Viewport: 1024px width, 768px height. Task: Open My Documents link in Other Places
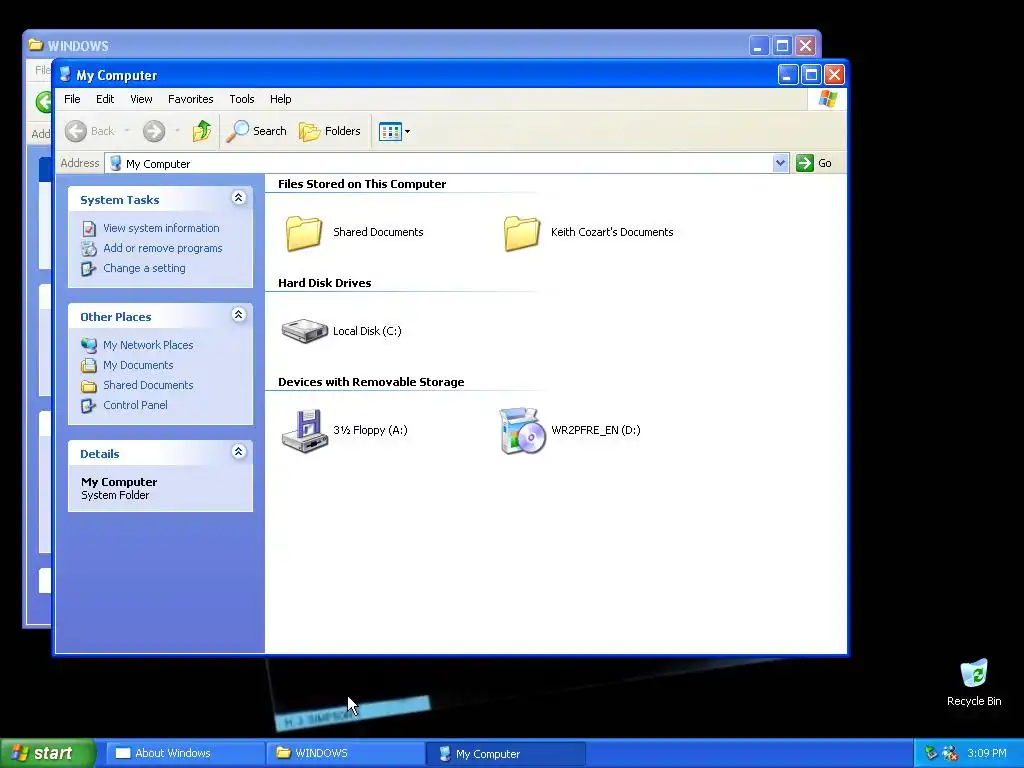(138, 365)
